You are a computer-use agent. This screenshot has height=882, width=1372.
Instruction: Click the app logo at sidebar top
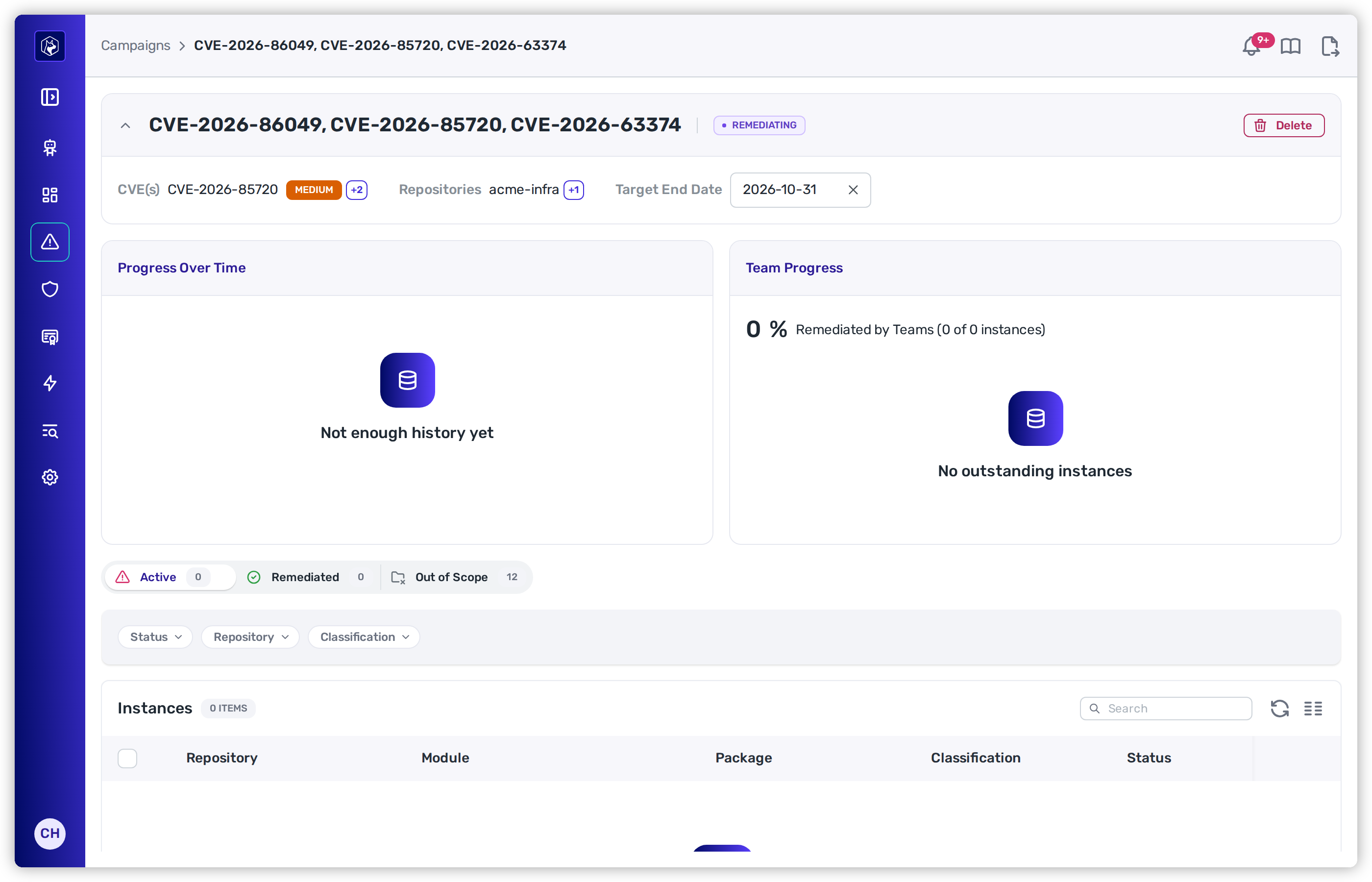(x=50, y=46)
